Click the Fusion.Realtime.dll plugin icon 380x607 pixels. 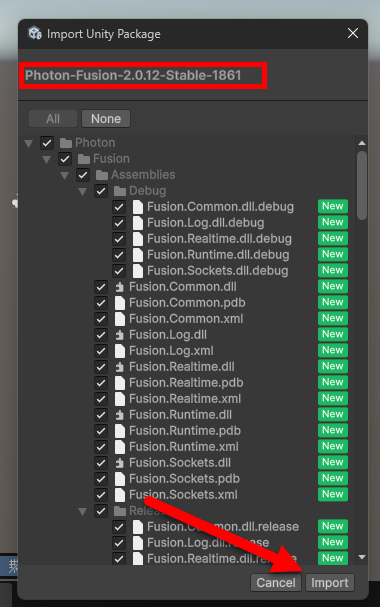120,367
